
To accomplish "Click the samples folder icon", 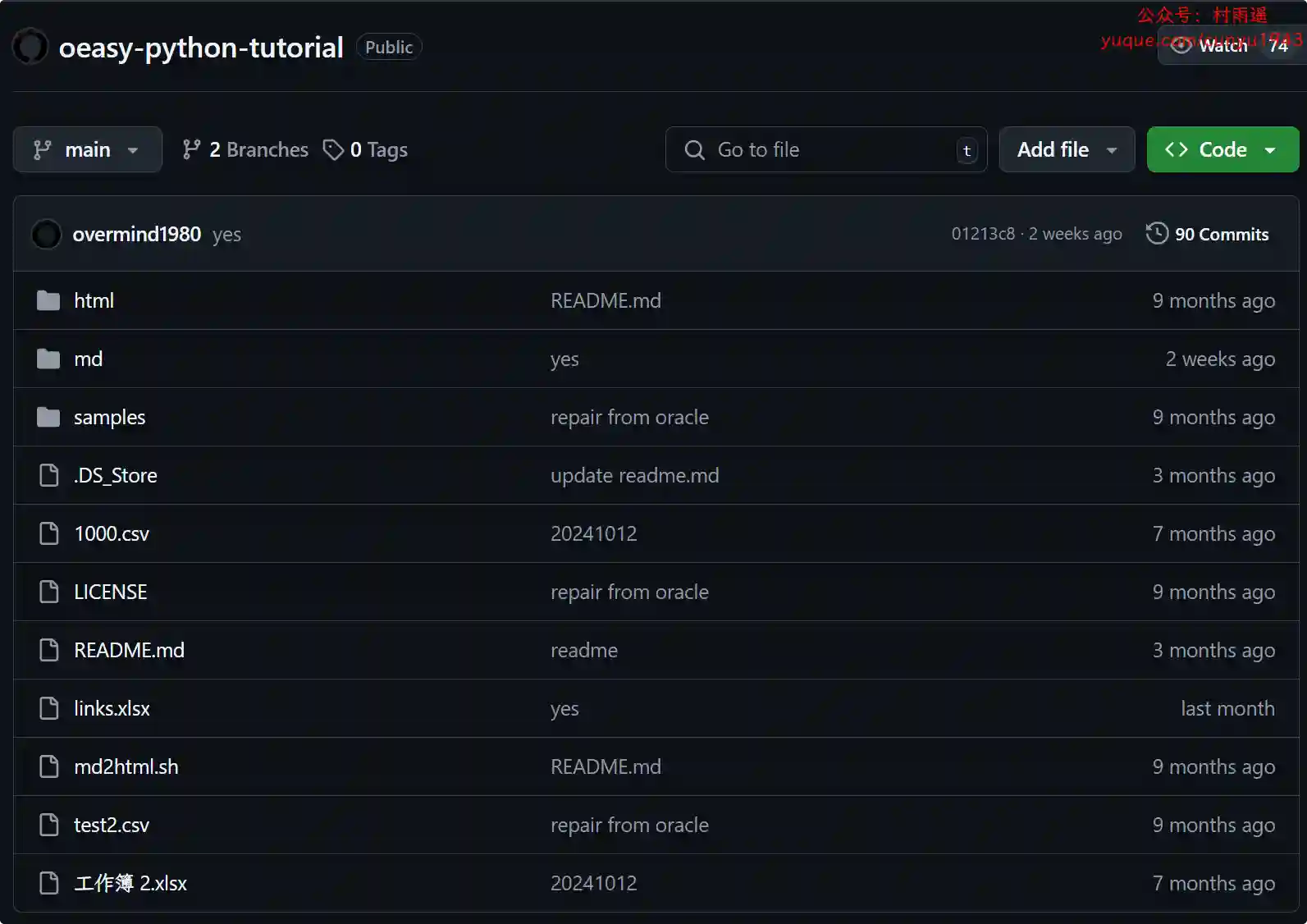I will point(48,418).
